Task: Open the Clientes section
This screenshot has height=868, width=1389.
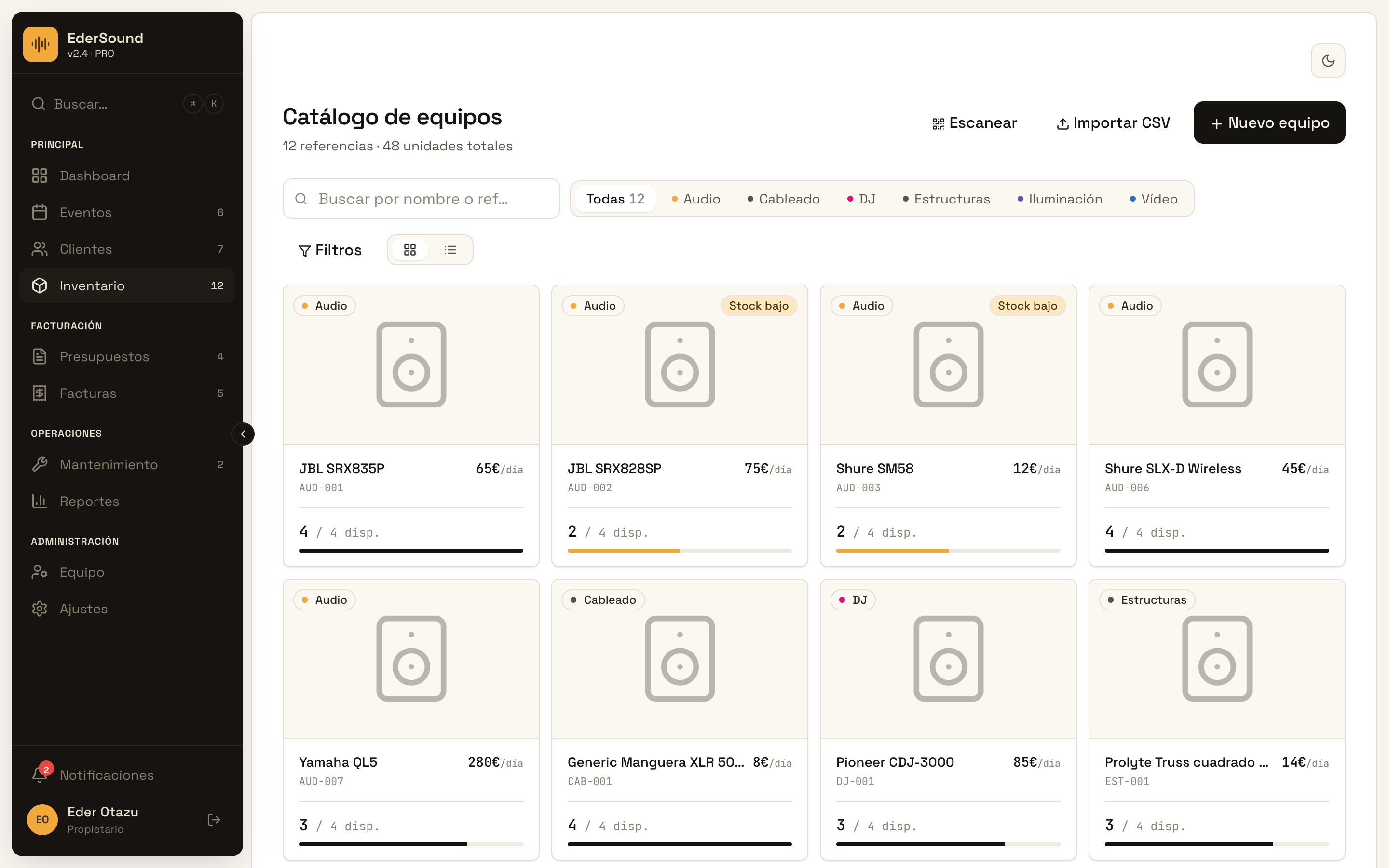Action: (127, 249)
